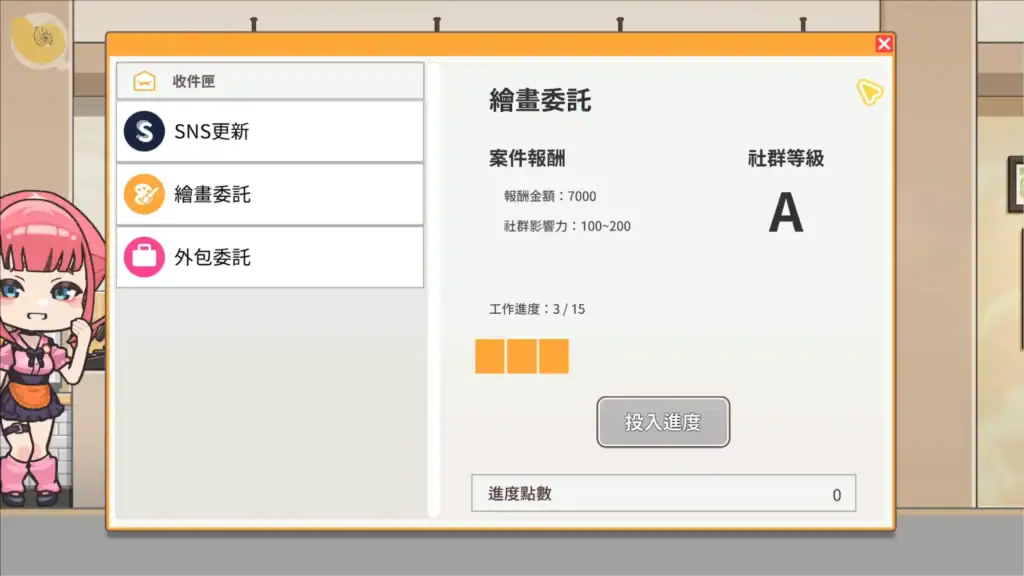Screen dimensions: 1024x576
Task: Click the first orange progress block
Action: coord(490,356)
